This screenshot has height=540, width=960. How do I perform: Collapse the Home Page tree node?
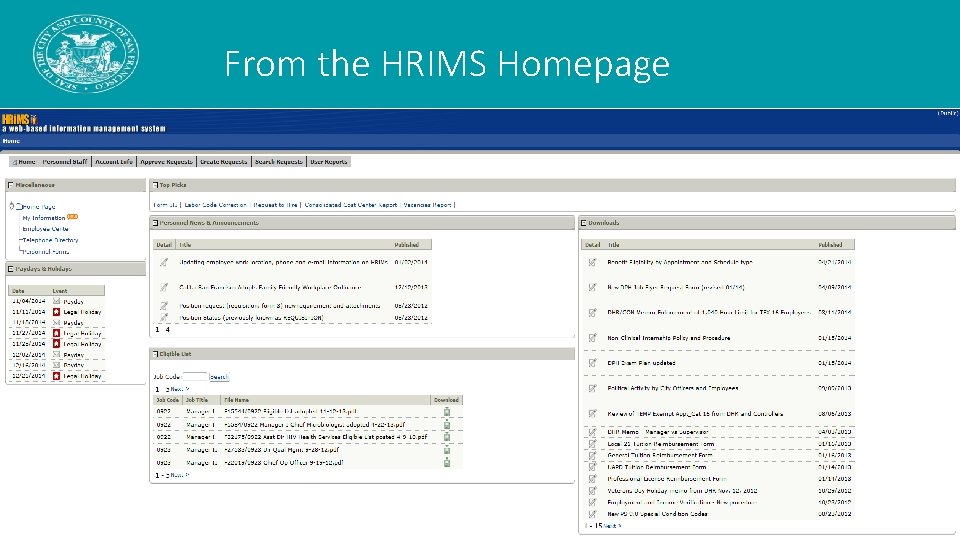pos(12,206)
